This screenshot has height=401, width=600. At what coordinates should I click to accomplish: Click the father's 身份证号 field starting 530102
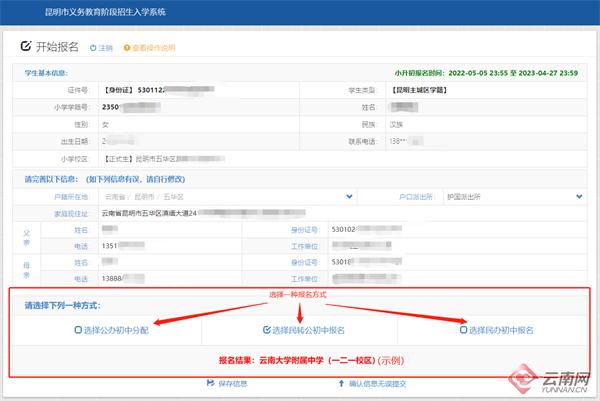[x=457, y=230]
